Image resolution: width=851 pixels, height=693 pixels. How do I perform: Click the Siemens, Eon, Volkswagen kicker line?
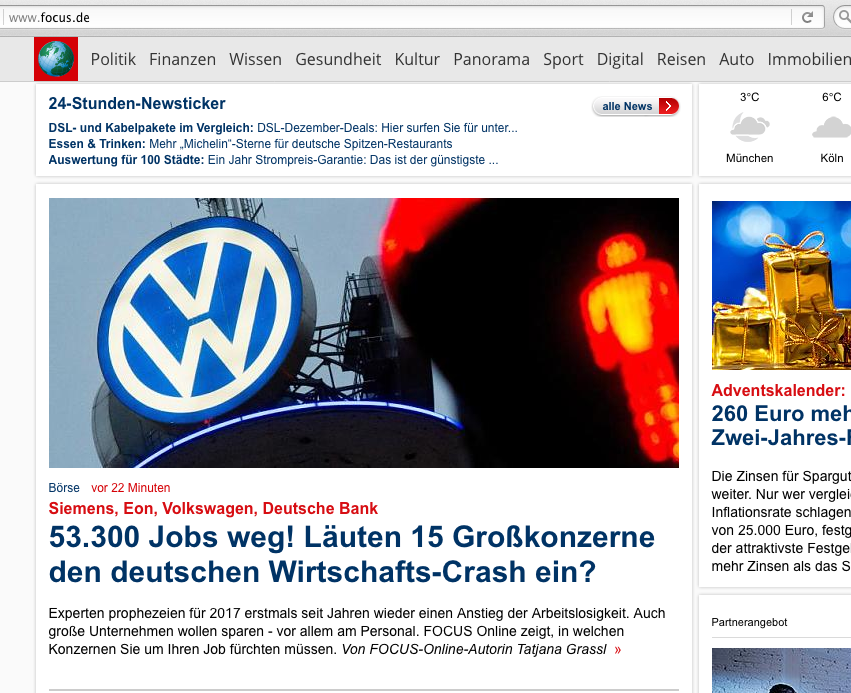[213, 508]
